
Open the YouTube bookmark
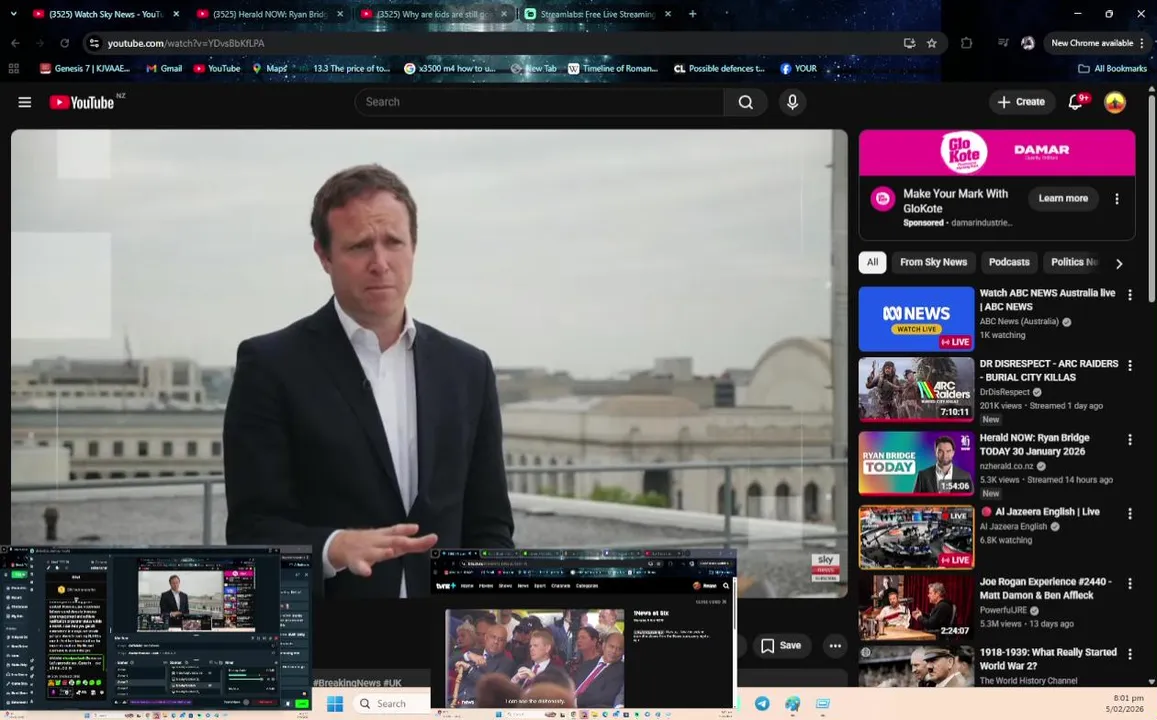point(217,69)
